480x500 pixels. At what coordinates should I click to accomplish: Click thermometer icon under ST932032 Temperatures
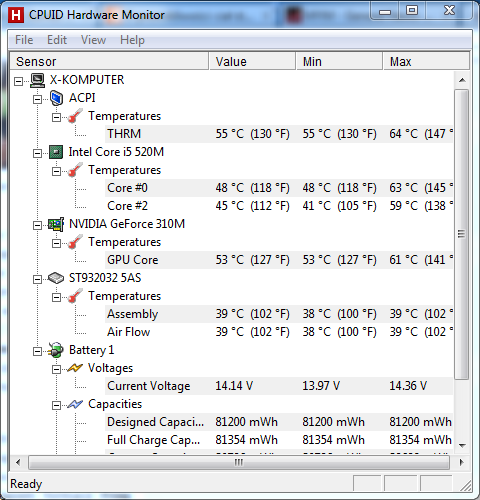pos(75,296)
